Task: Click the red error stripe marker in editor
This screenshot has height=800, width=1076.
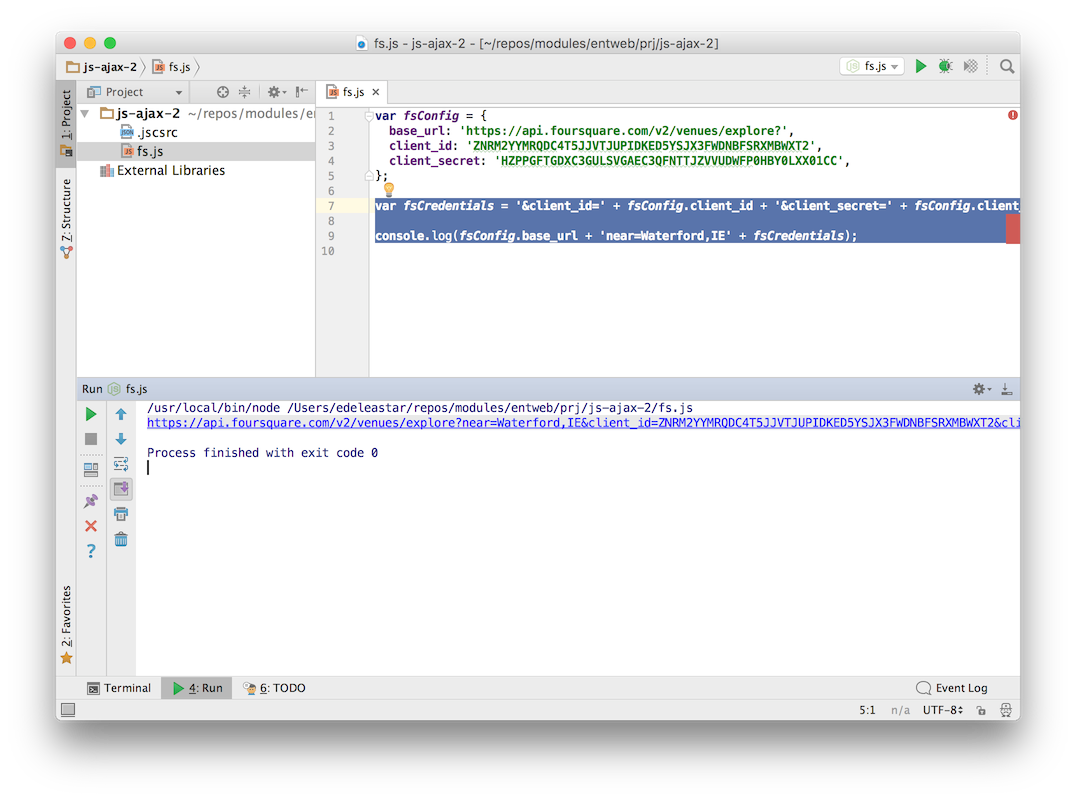Action: 1012,228
